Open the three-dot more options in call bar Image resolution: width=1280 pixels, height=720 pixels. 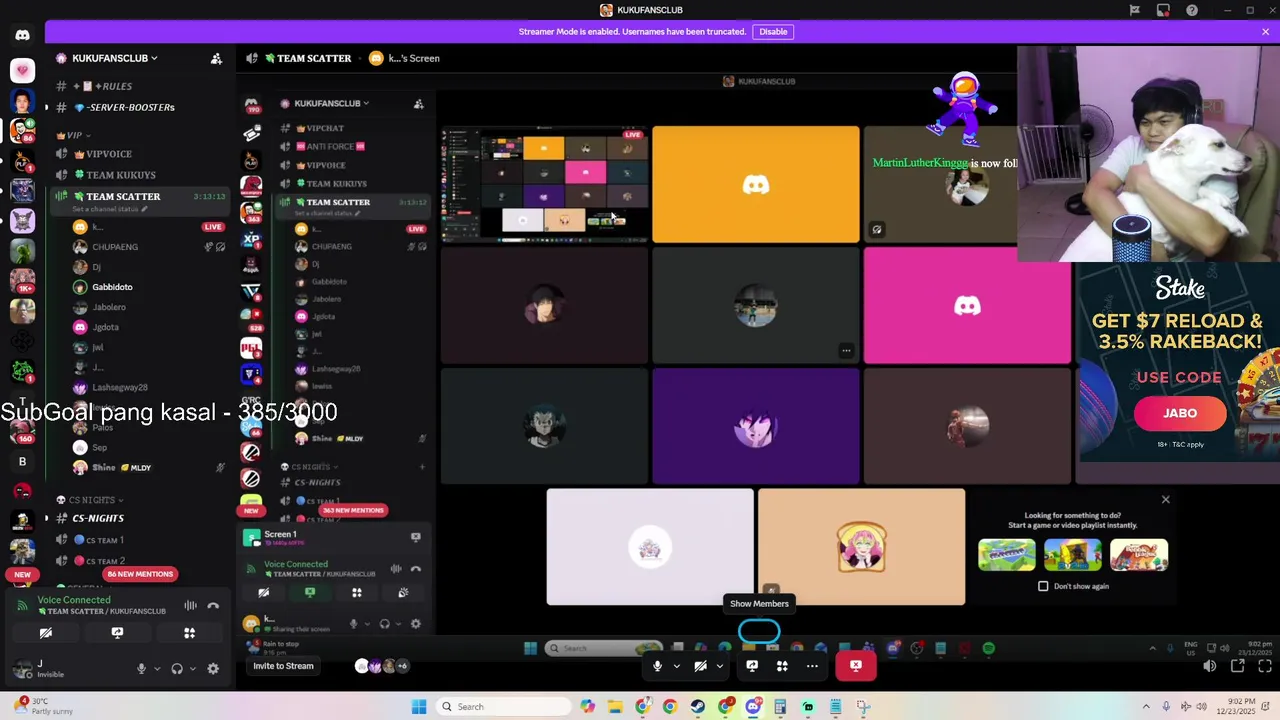812,666
